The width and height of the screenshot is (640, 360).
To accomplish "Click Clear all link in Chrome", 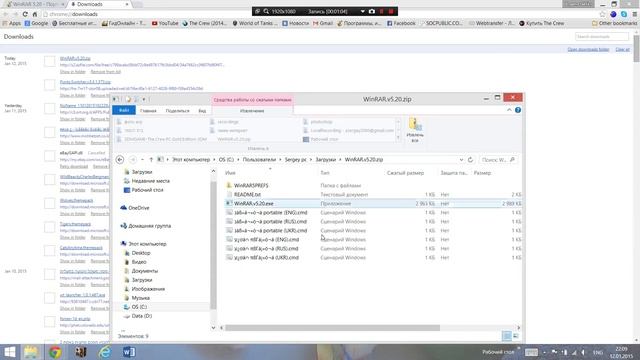I will tap(622, 49).
